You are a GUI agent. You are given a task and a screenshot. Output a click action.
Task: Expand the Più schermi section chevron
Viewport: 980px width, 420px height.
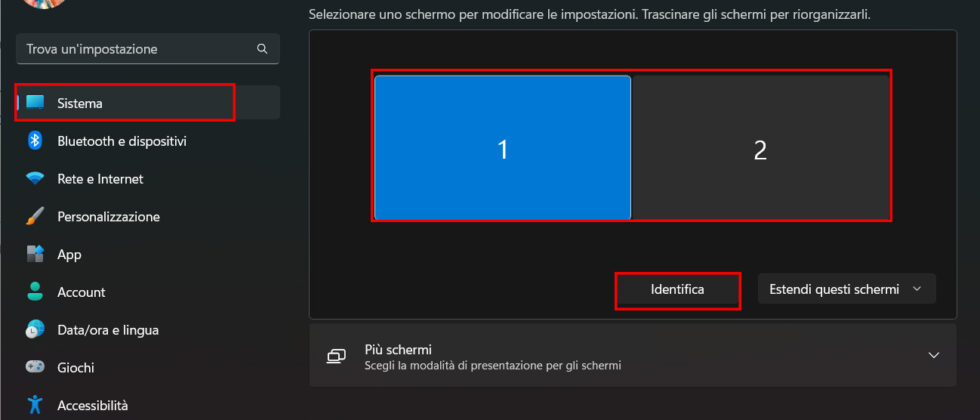pos(934,355)
